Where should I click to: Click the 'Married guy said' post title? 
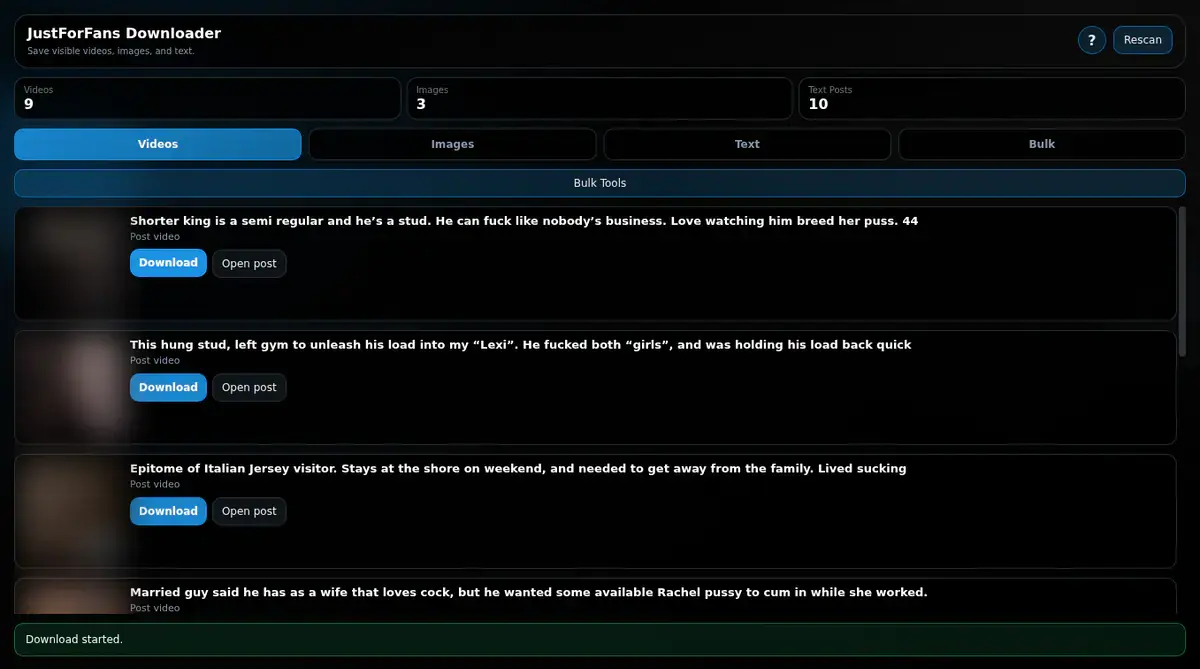pyautogui.click(x=529, y=592)
